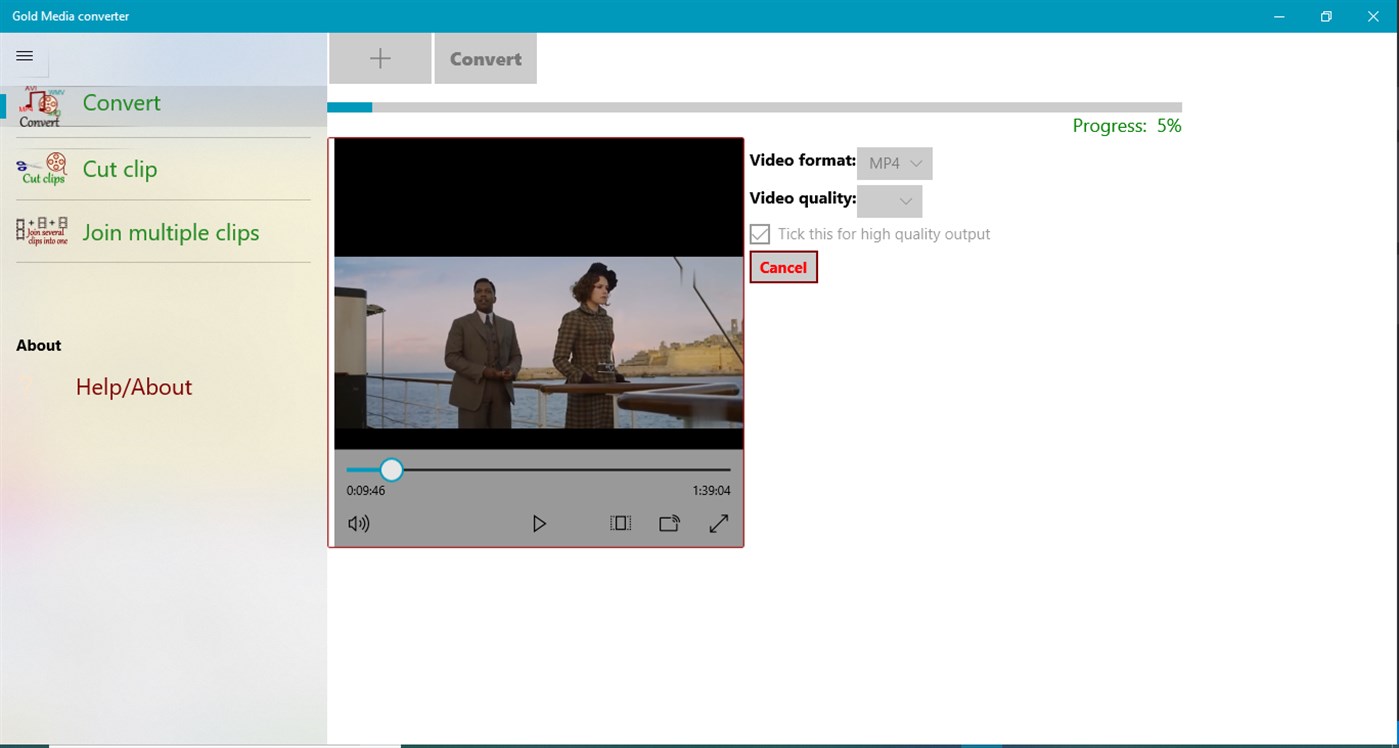
Task: Mute the video volume icon
Action: click(358, 522)
